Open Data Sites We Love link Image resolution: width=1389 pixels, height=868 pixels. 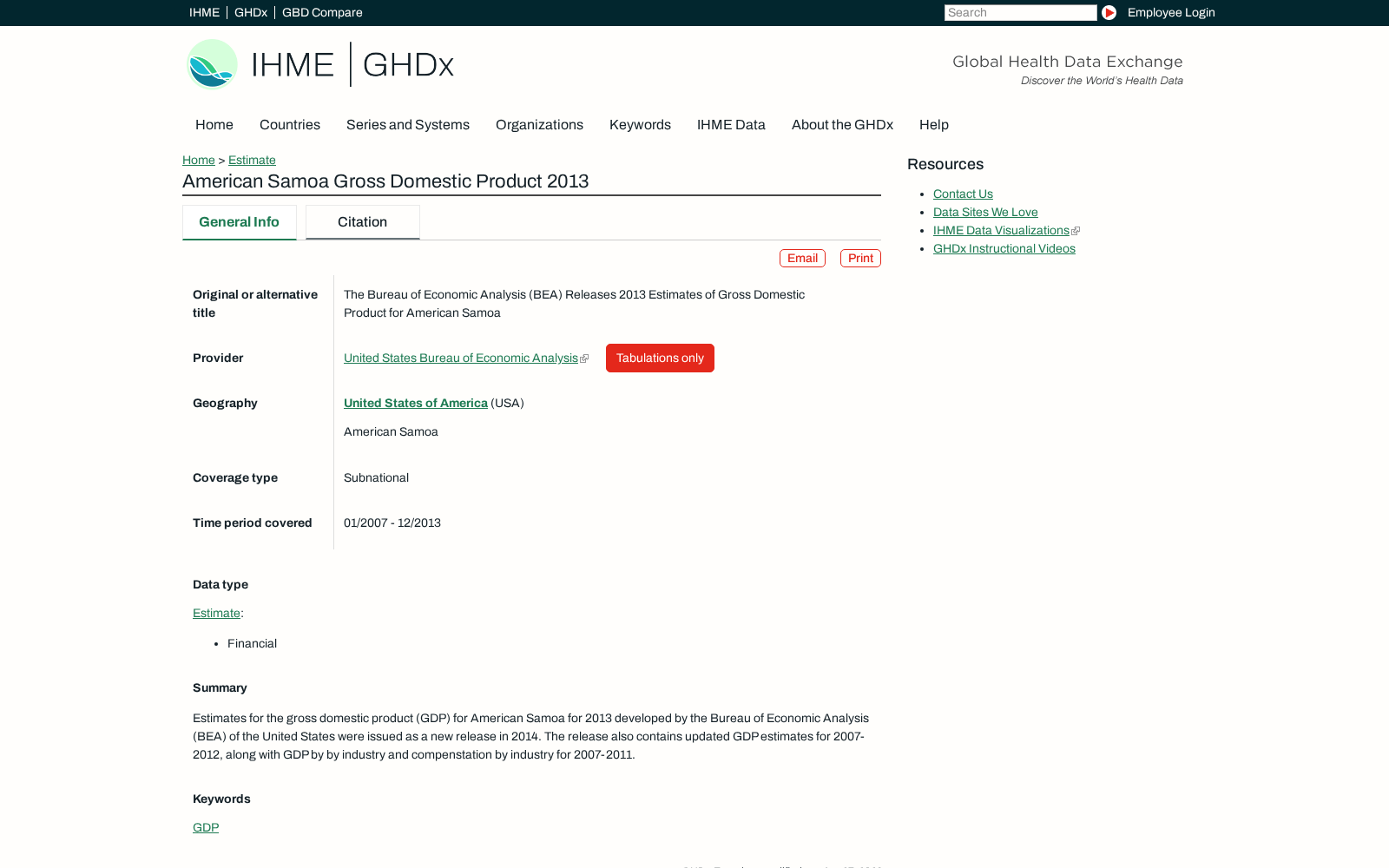985,213
